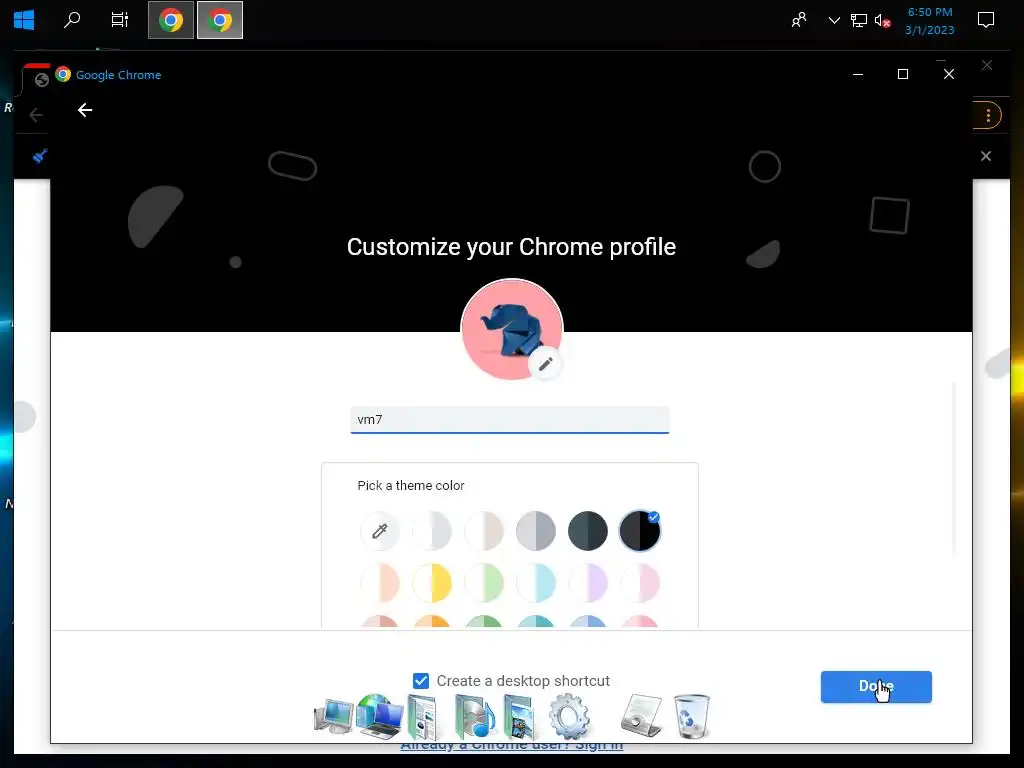Pick the peach theme color
The image size is (1024, 768).
379,583
